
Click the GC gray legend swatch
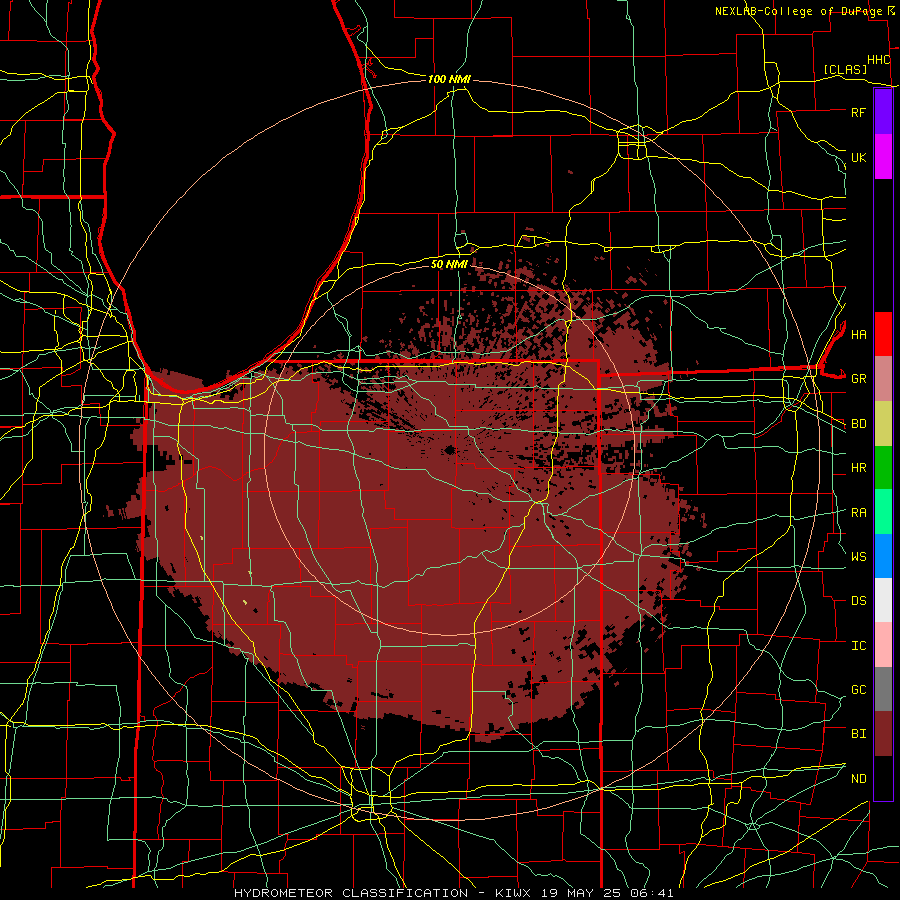pyautogui.click(x=883, y=689)
